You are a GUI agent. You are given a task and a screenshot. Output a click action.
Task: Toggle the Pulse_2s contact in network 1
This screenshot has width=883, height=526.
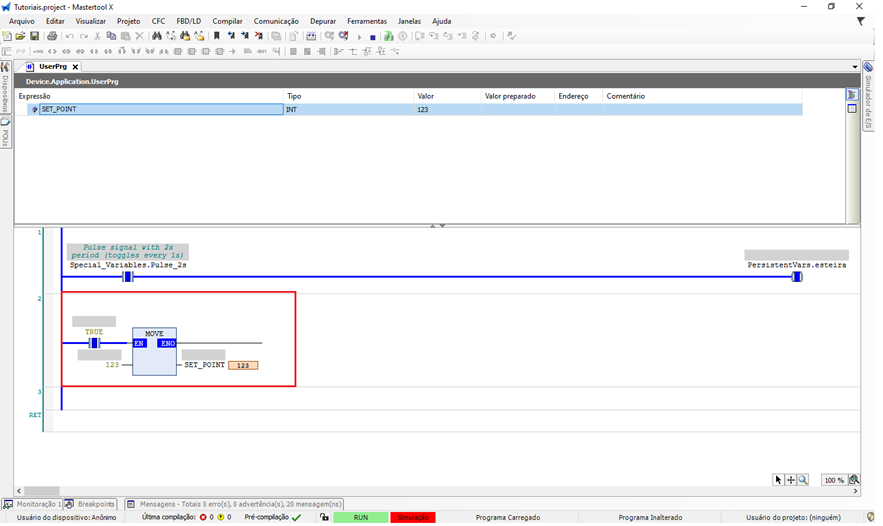point(128,277)
